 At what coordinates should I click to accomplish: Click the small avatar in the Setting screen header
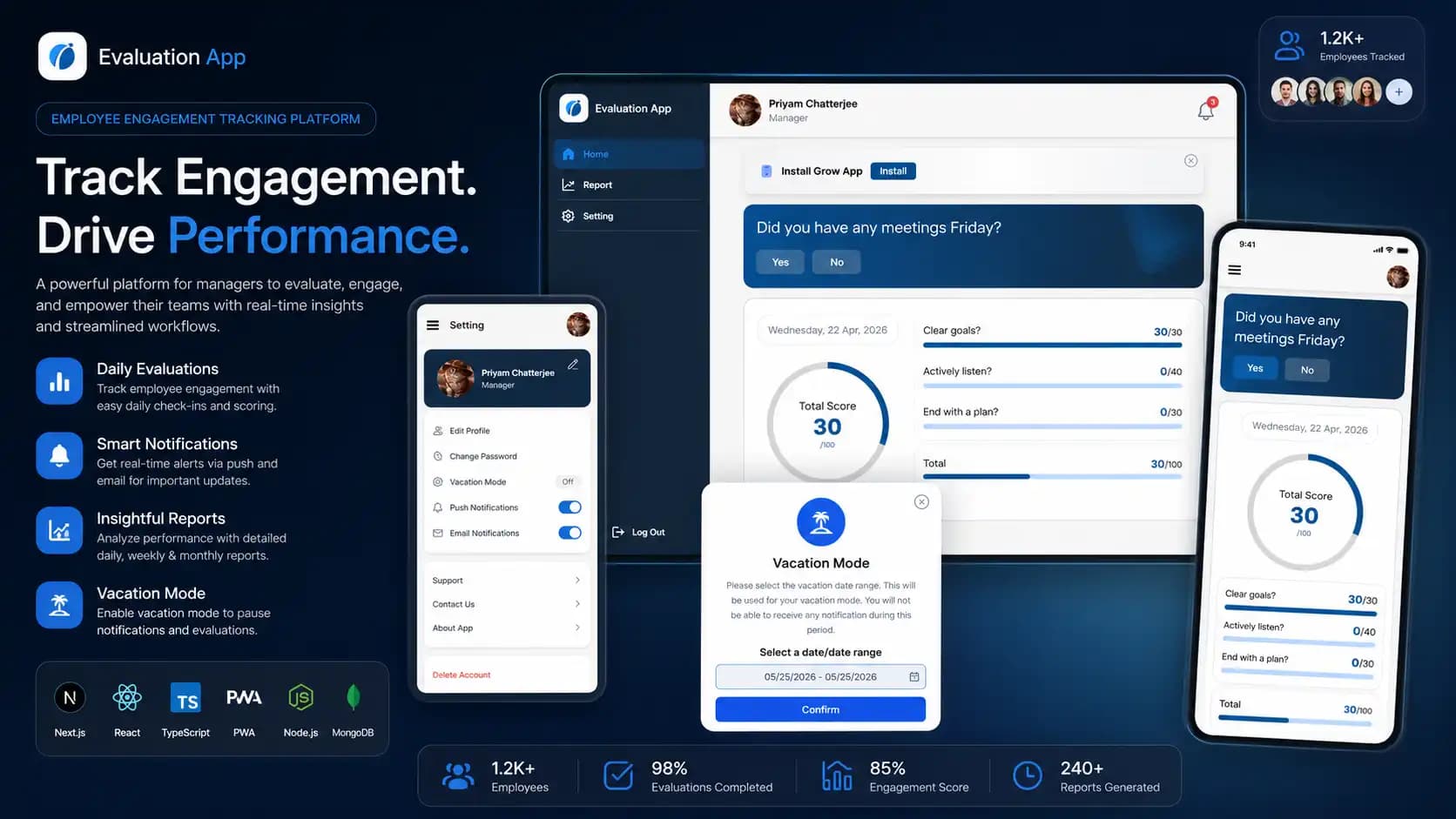(x=578, y=325)
